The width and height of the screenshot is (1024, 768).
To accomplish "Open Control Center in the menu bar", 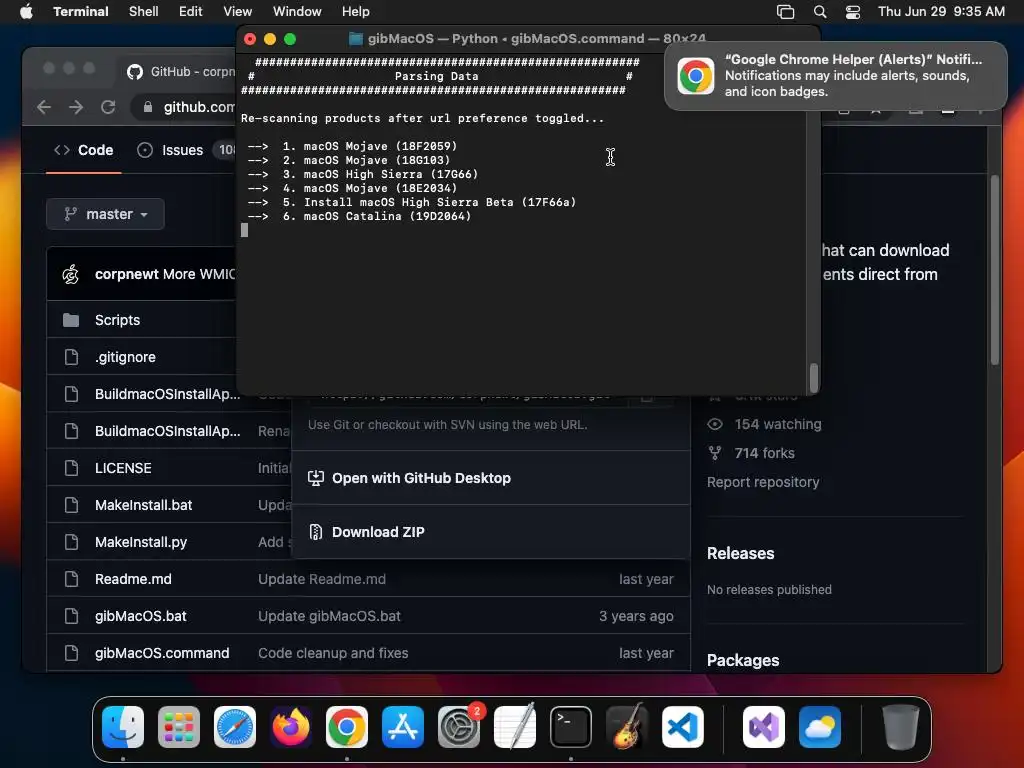I will [x=853, y=11].
